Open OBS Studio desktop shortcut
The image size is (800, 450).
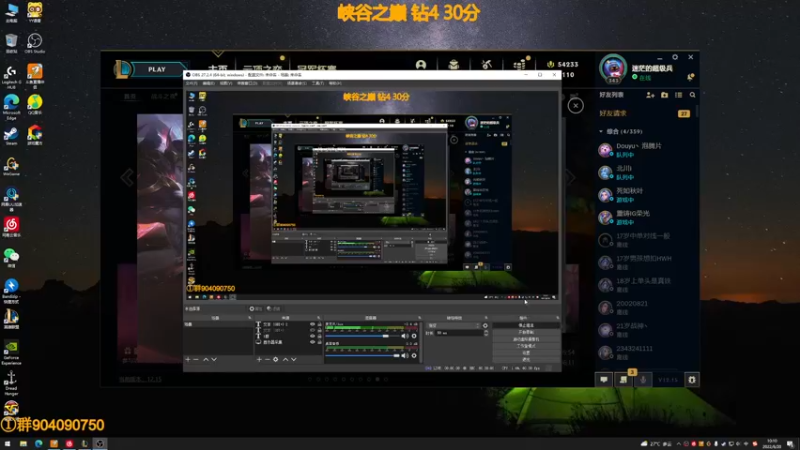pos(35,43)
